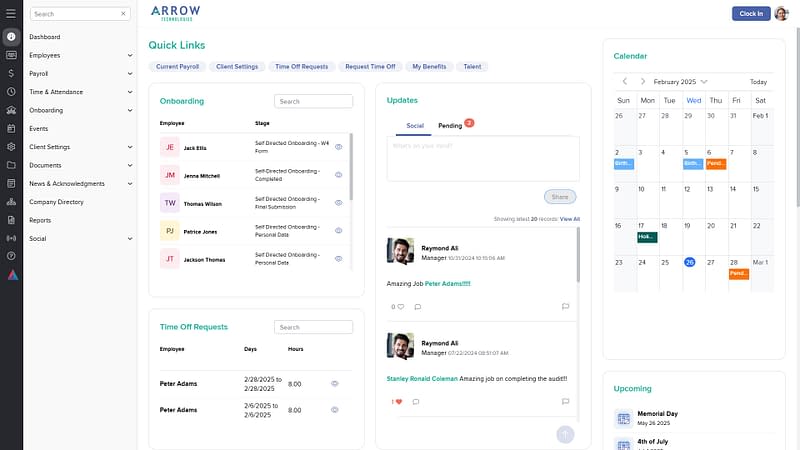View Thomas Wilson onboarding details eye icon
The width and height of the screenshot is (800, 450).
[x=339, y=203]
